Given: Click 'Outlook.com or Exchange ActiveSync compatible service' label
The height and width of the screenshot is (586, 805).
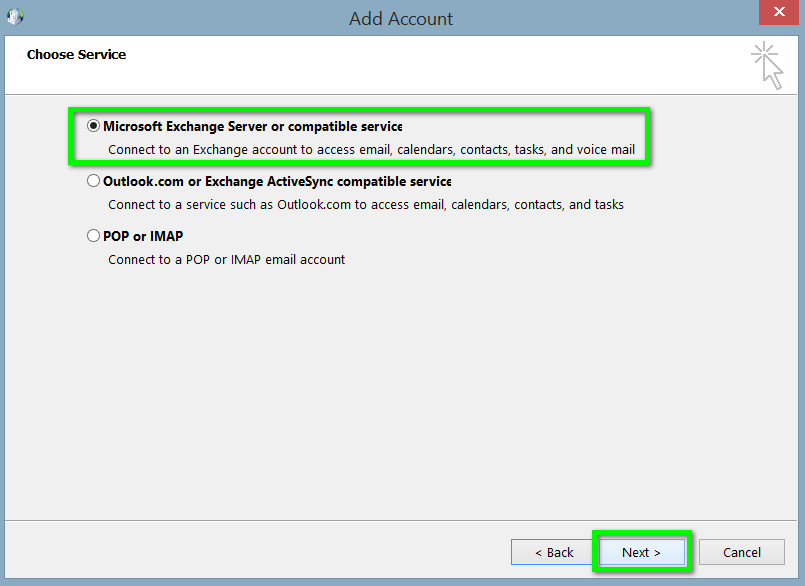Looking at the screenshot, I should 277,182.
